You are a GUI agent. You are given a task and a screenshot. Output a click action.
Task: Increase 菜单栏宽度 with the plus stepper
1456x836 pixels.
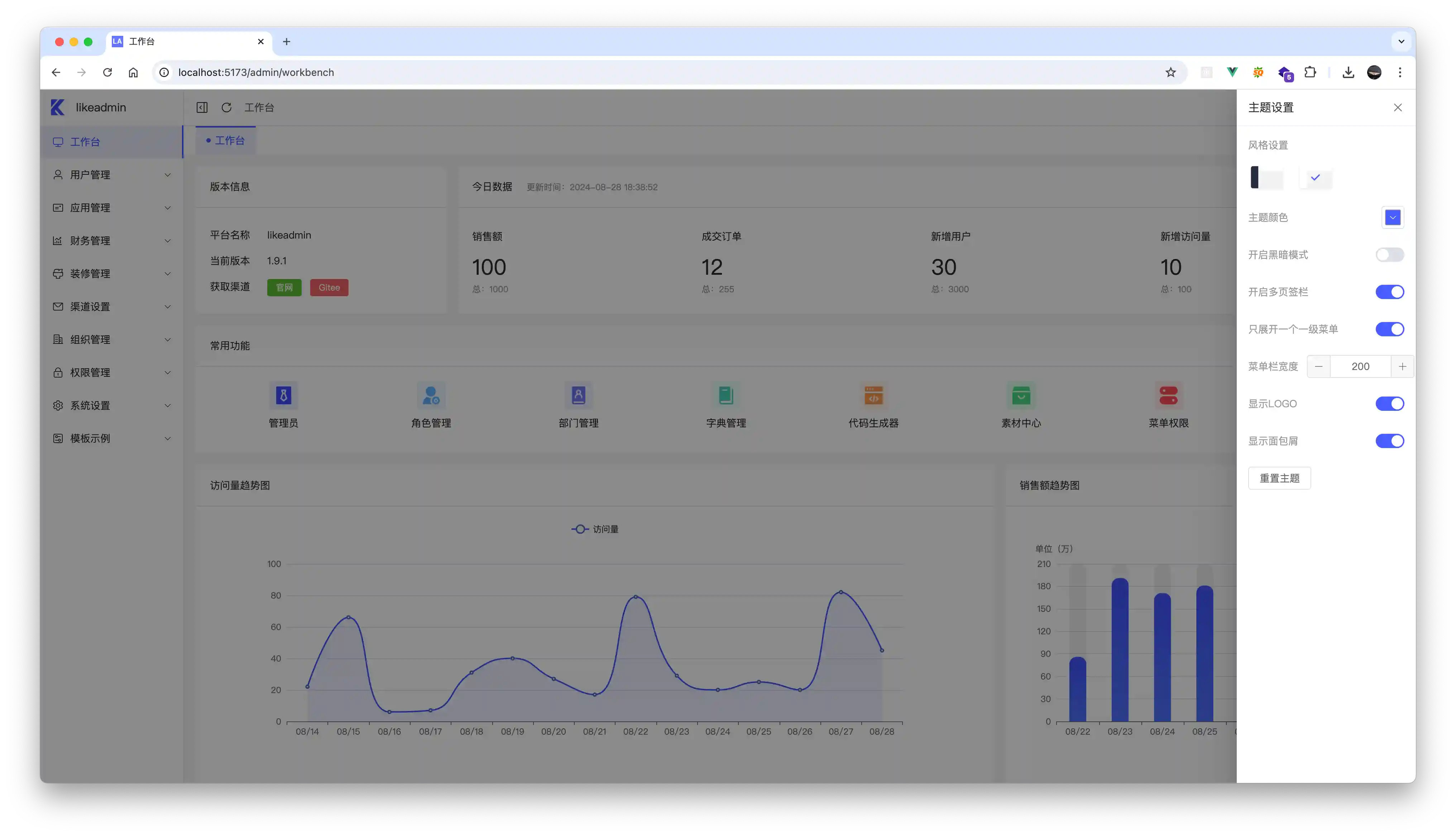pos(1402,366)
